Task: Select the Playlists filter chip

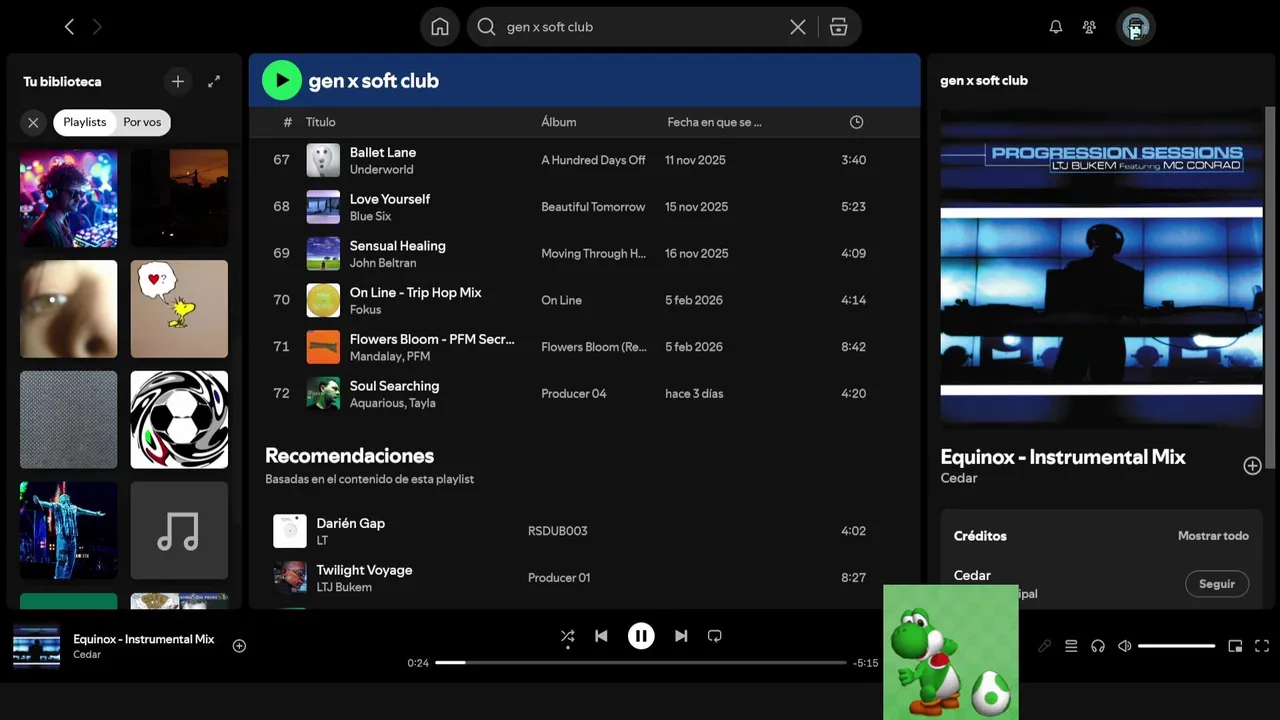Action: [84, 122]
